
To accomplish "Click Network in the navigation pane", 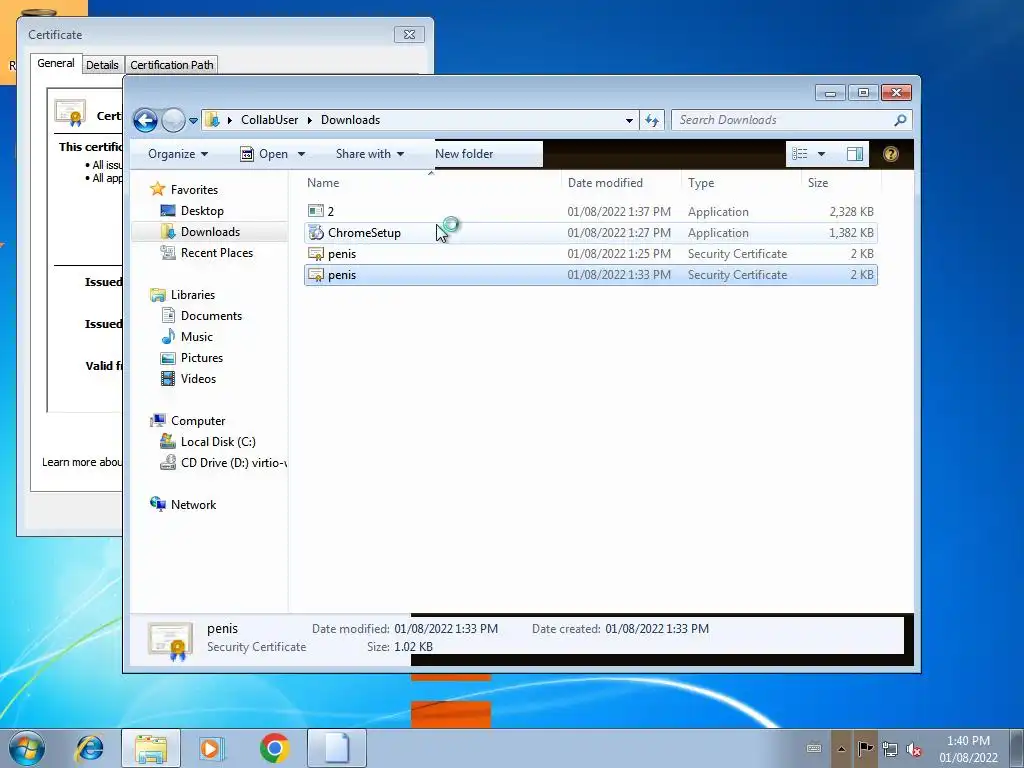I will coord(193,504).
